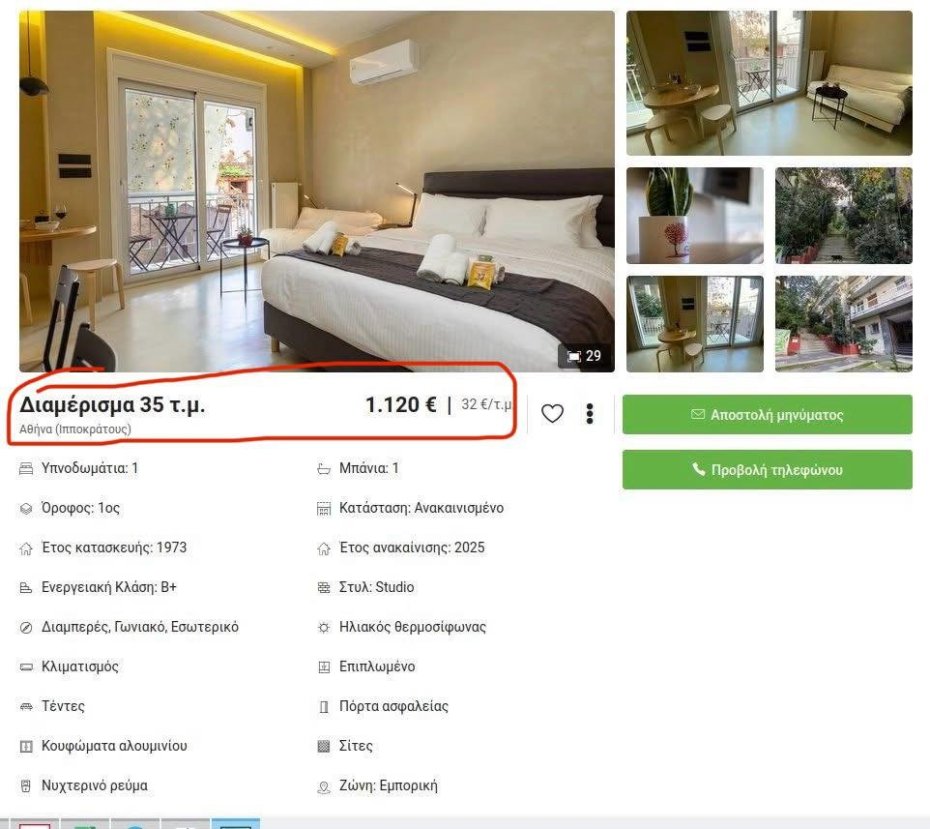Click the zone pin icon beside Ζώνη

click(324, 787)
